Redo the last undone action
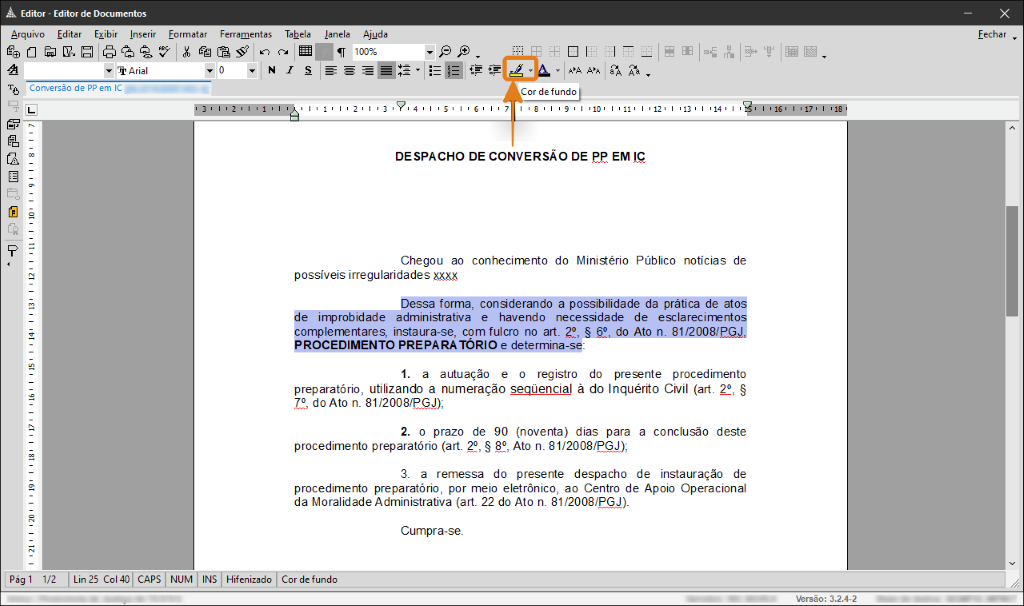The height and width of the screenshot is (606, 1024). coord(283,52)
